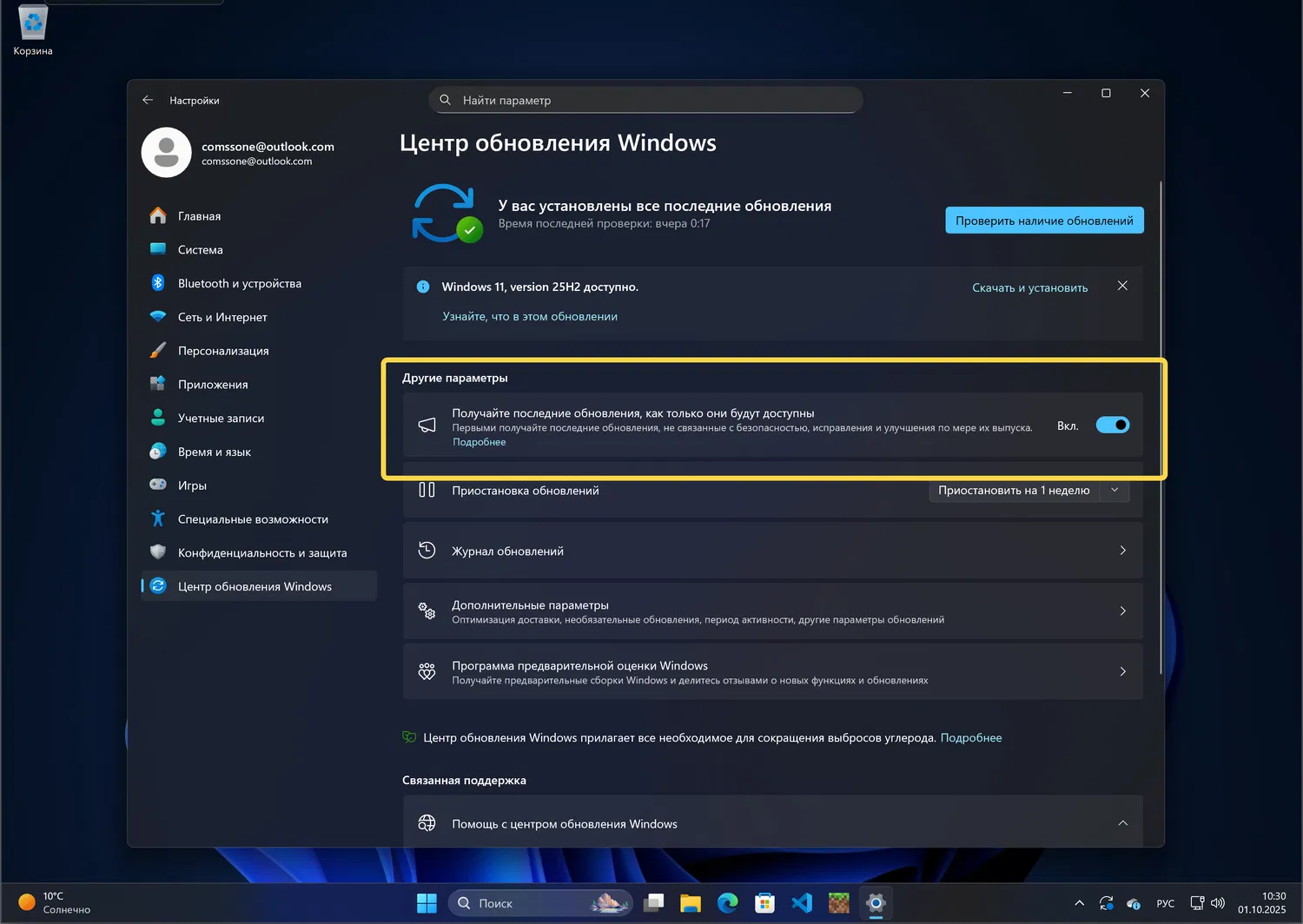
Task: Open Microsoft Edge from the taskbar
Action: 728,903
